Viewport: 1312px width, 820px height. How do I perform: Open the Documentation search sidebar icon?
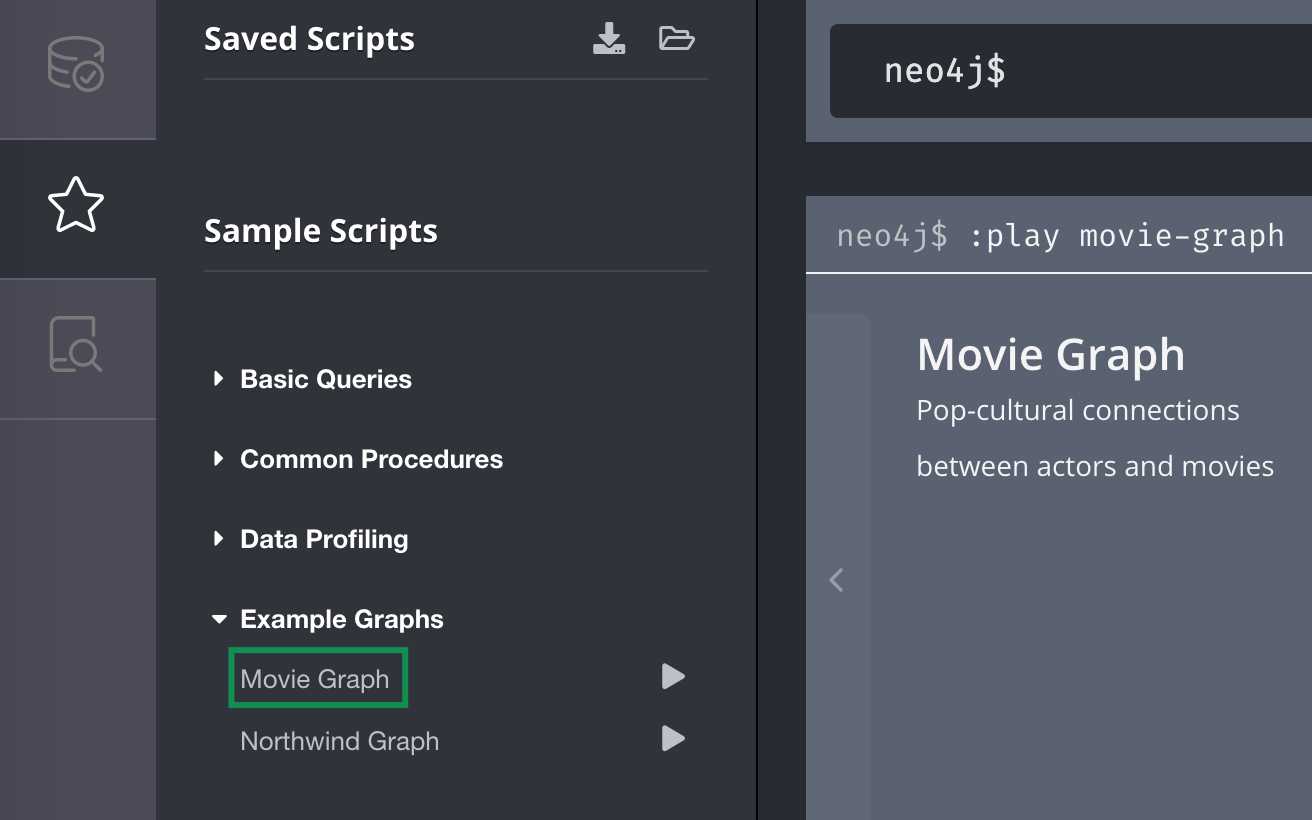76,345
